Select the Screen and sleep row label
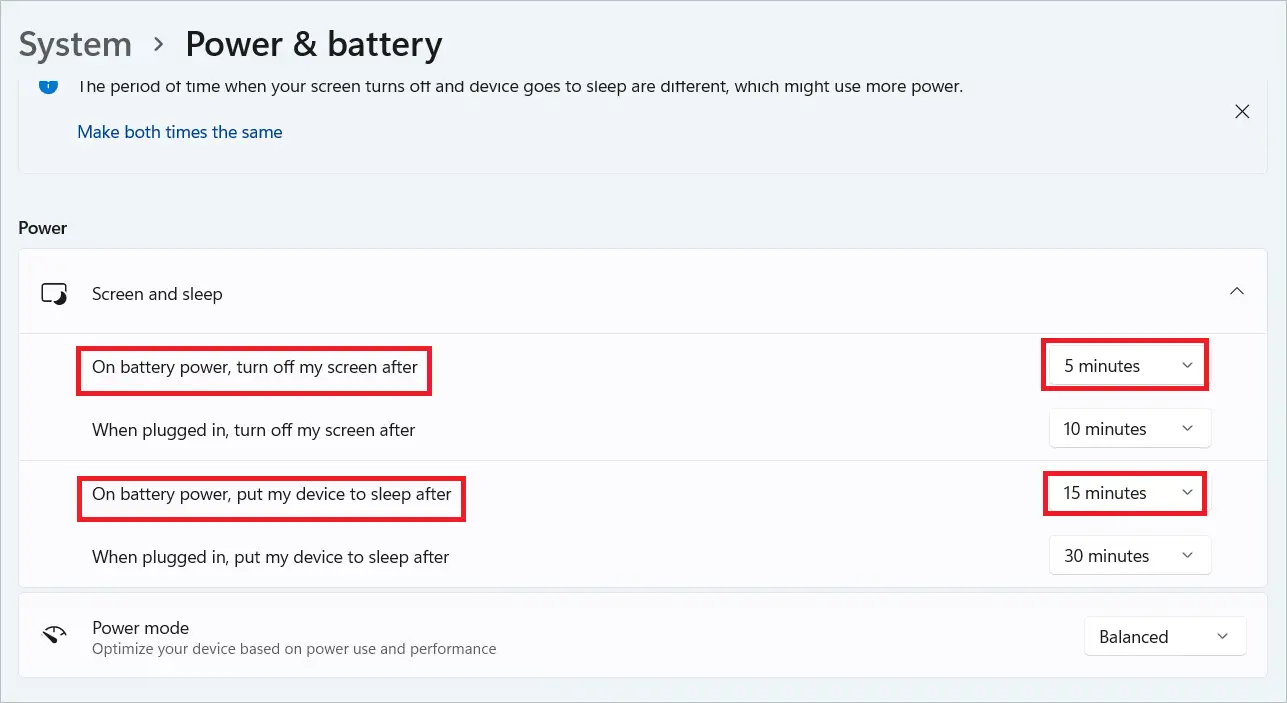The height and width of the screenshot is (703, 1287). coord(157,294)
